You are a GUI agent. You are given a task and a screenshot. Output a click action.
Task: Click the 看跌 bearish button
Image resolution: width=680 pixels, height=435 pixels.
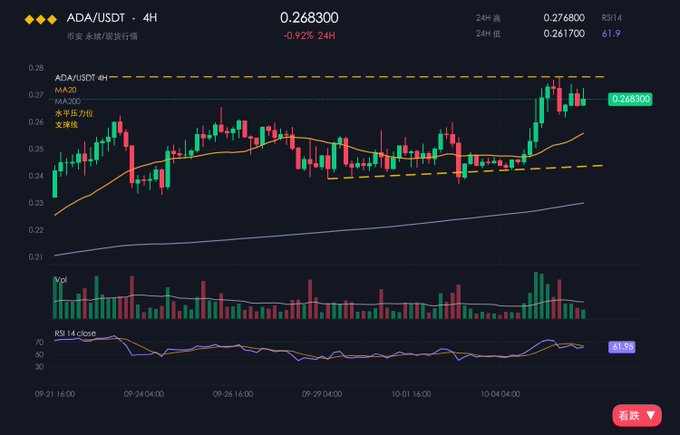637,415
